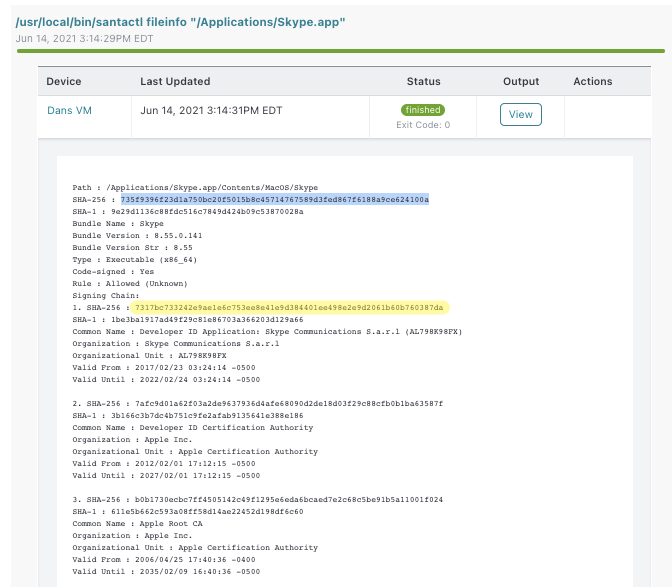Click the Common Name Skype Communications S.a.r.l line
The height and width of the screenshot is (587, 672).
click(x=267, y=332)
